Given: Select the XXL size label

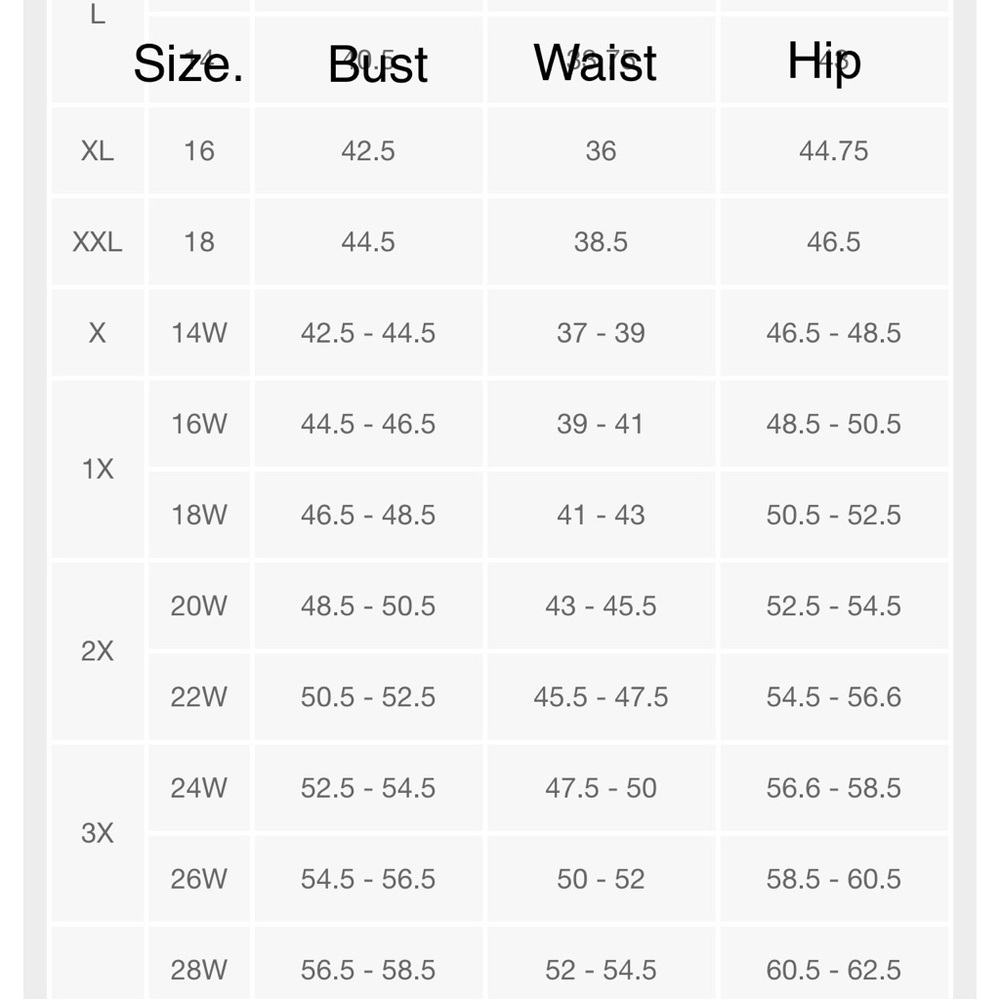Looking at the screenshot, I should tap(97, 242).
